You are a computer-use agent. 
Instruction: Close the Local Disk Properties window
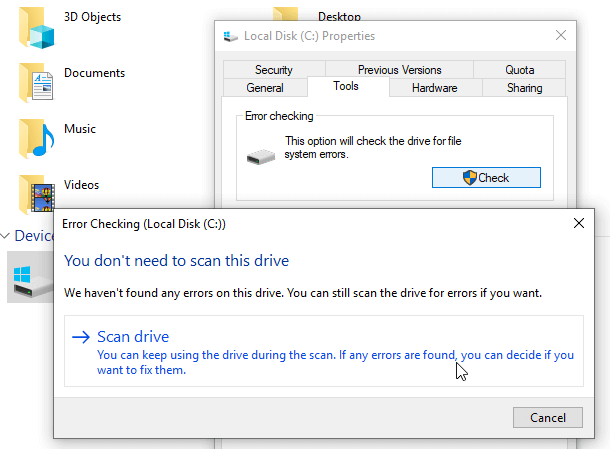tap(561, 35)
